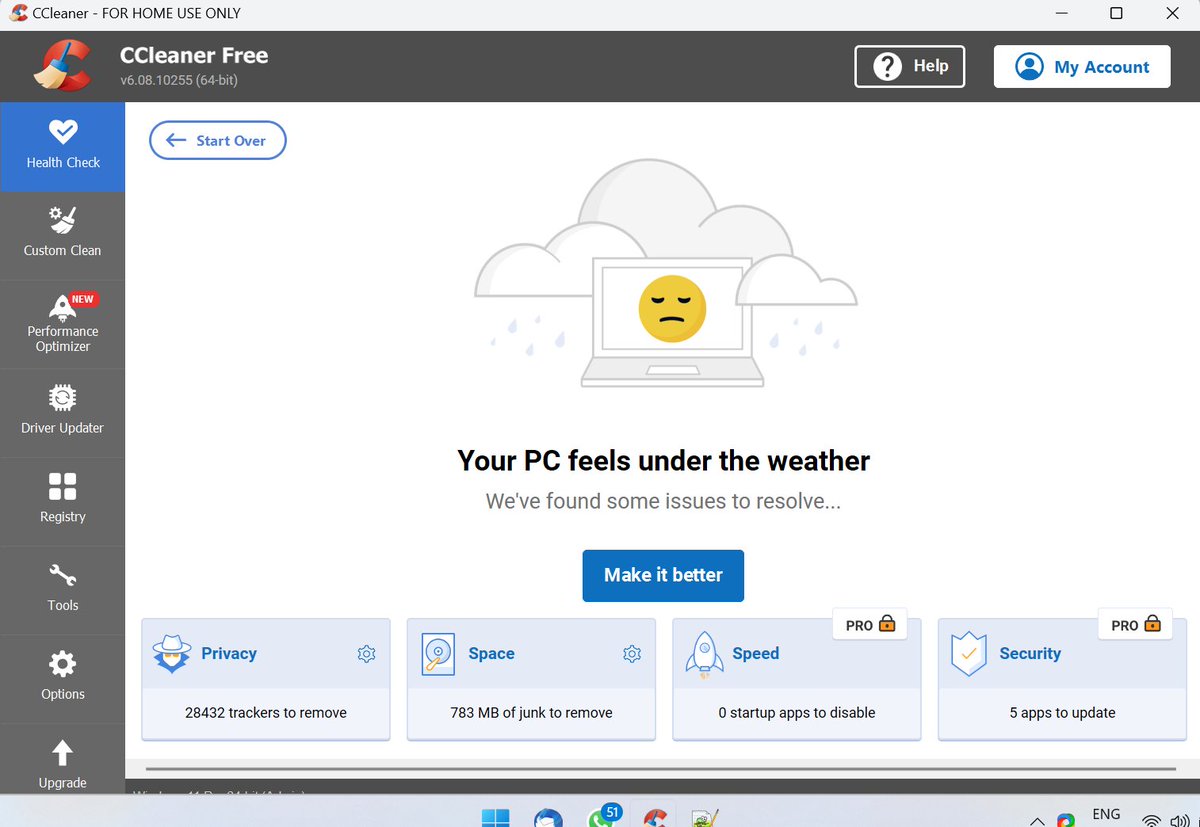Screen dimensions: 1200x827
Task: Select '783 MB of junk to remove'
Action: (531, 713)
